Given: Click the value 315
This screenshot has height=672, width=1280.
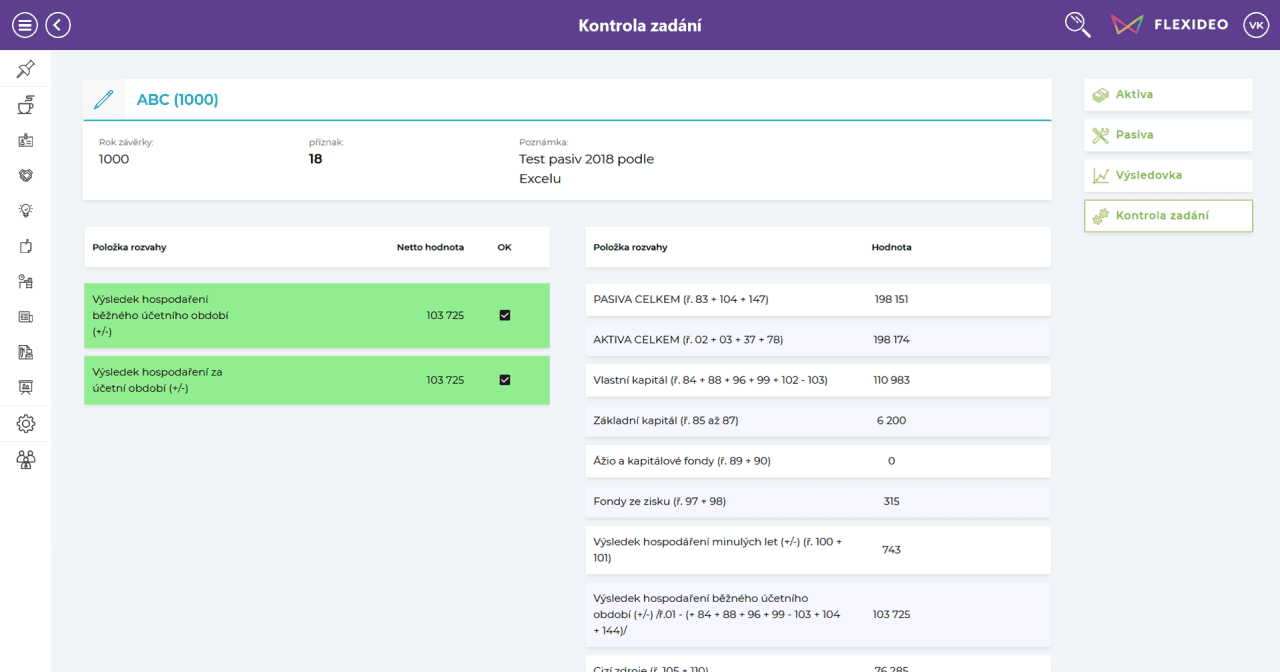Looking at the screenshot, I should tap(891, 501).
